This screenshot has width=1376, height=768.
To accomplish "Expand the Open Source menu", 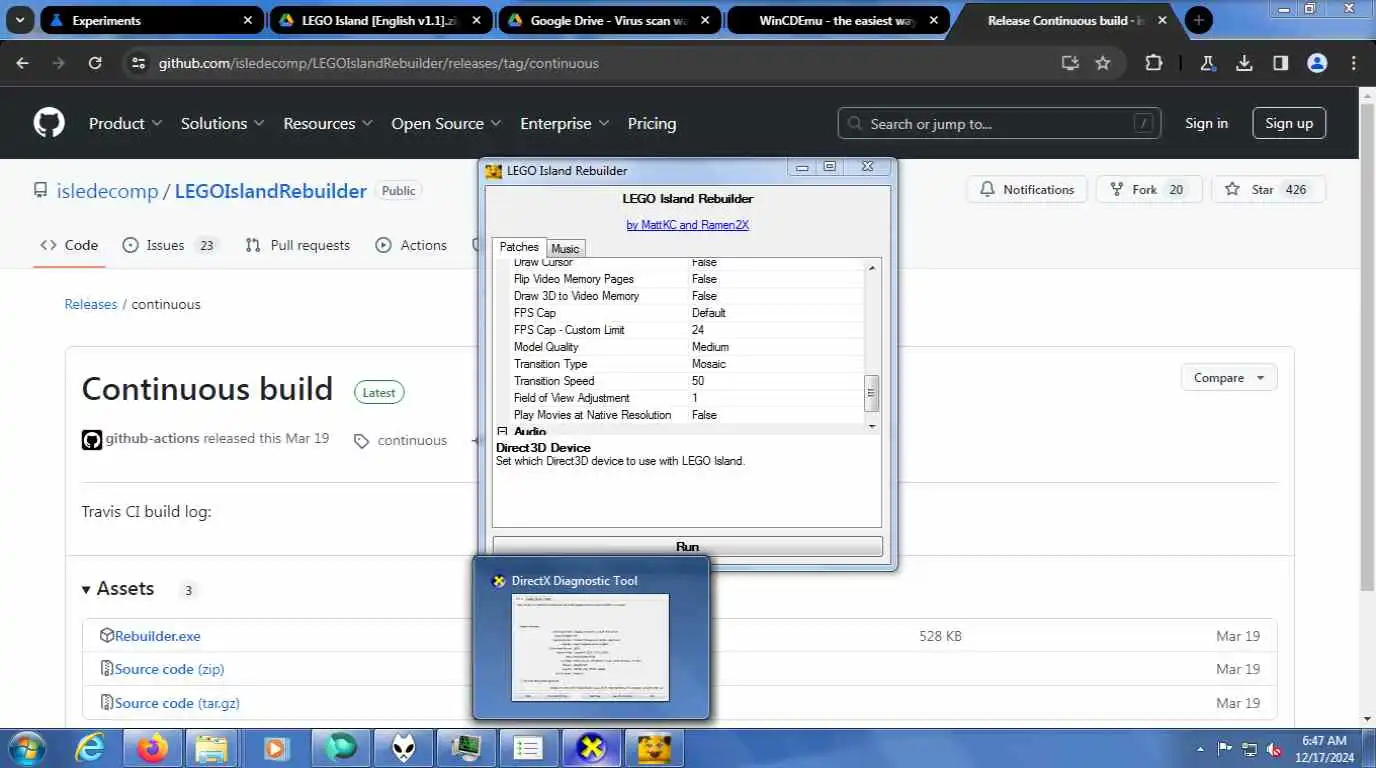I will coord(446,123).
